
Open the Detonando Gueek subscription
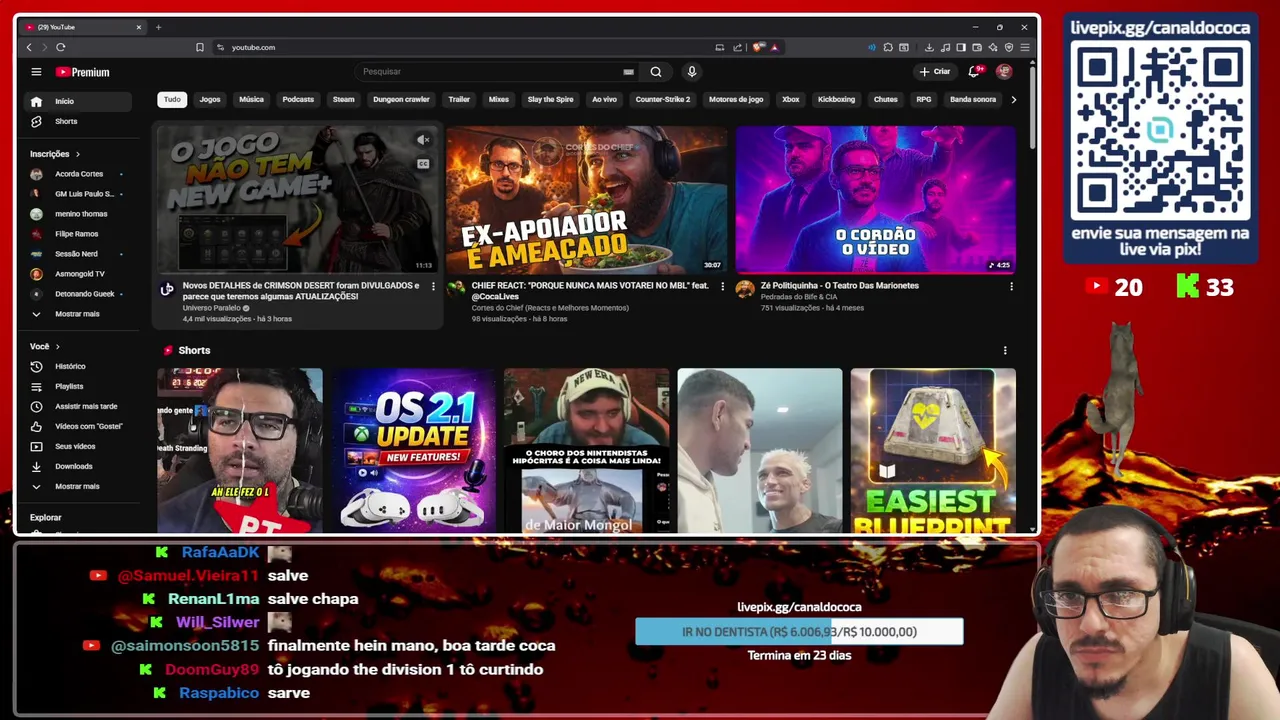(78, 294)
